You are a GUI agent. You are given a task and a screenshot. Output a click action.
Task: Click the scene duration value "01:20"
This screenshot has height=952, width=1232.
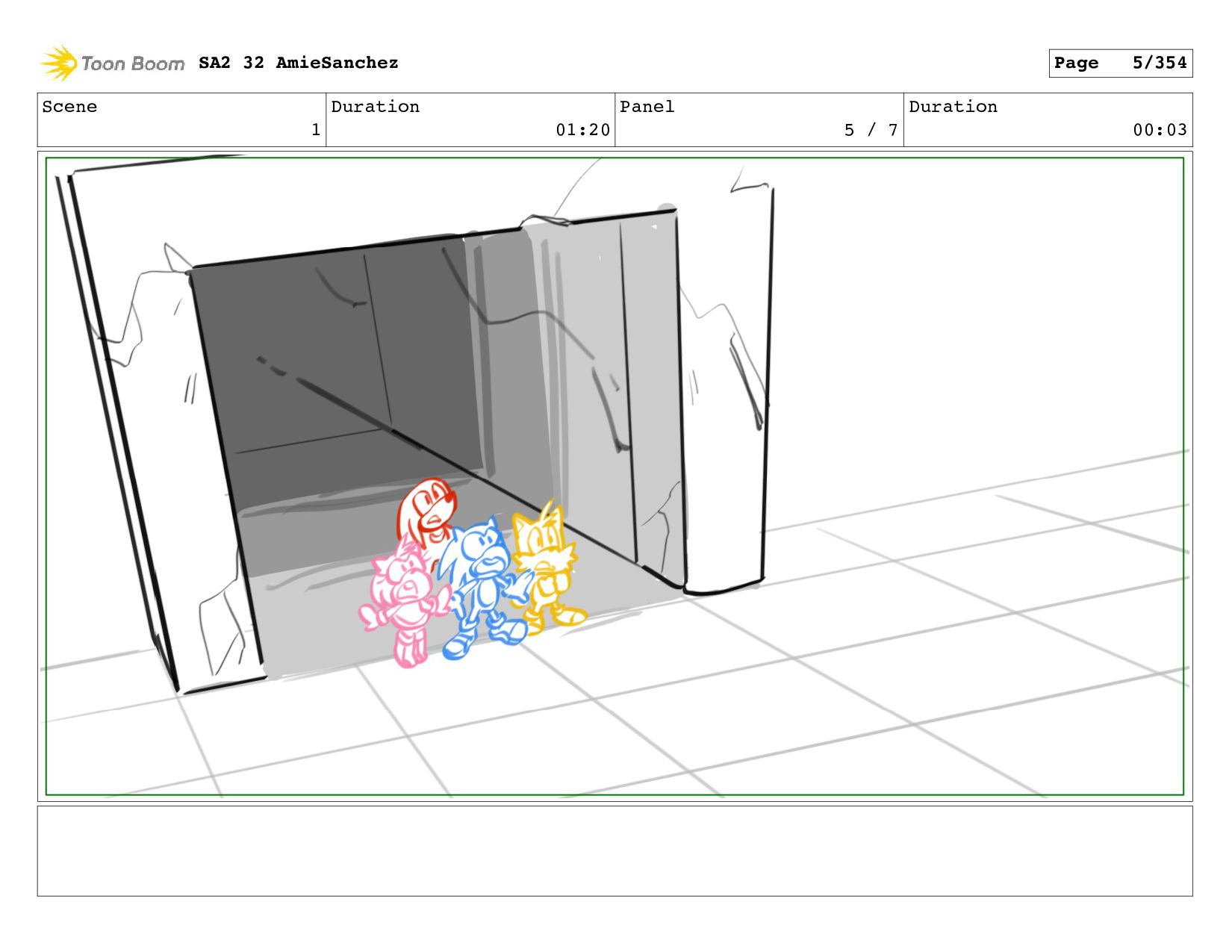(582, 130)
